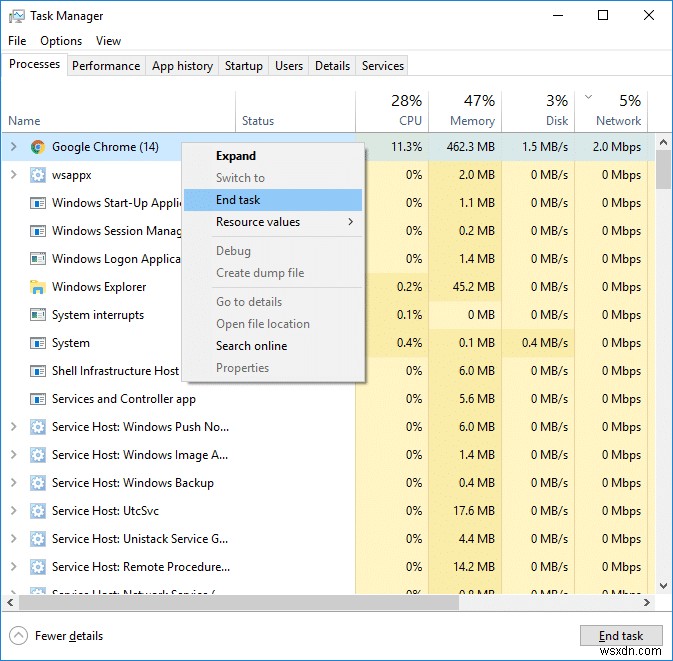Image resolution: width=673 pixels, height=661 pixels.
Task: Expand Service Host: Remote Procedure row
Action: (x=14, y=567)
